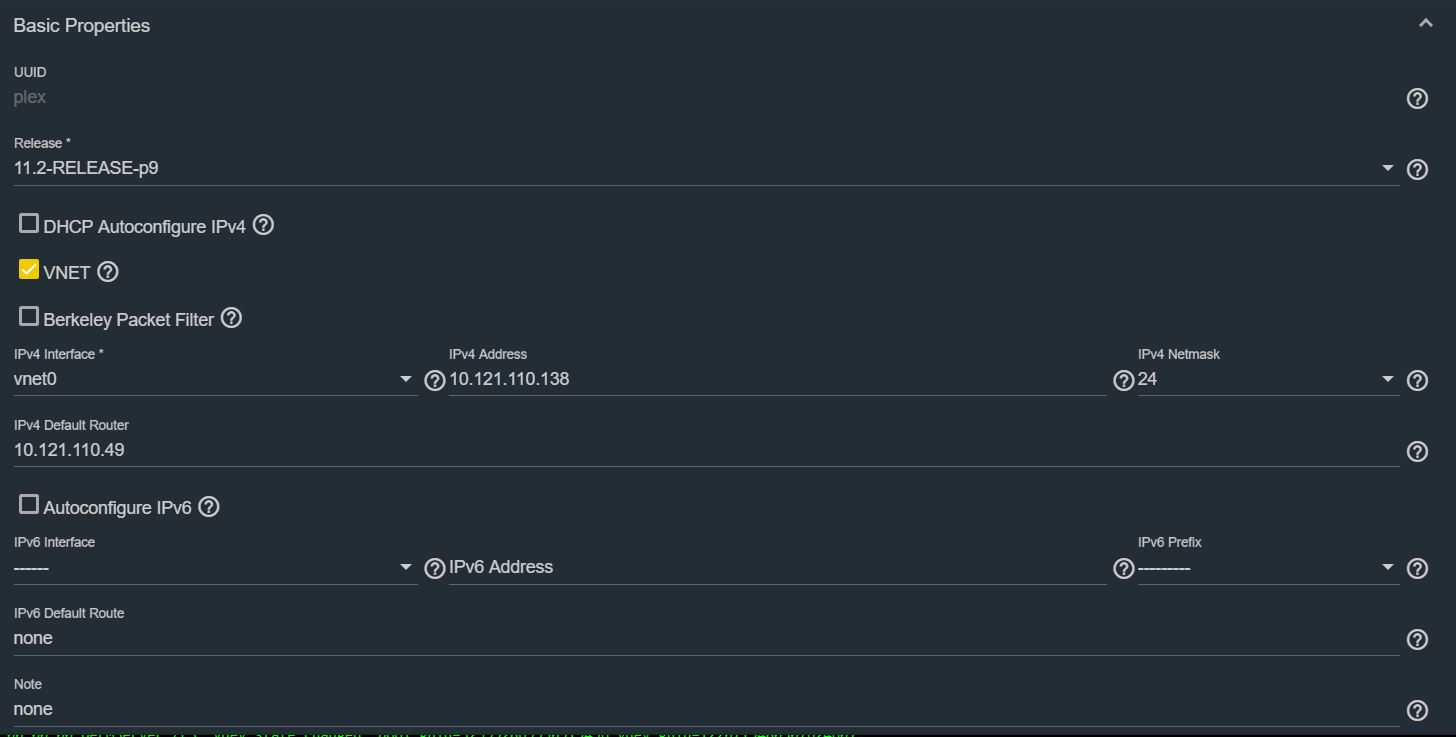Expand the IPv4 Interface vnet0 dropdown
This screenshot has width=1456, height=737.
click(215, 379)
